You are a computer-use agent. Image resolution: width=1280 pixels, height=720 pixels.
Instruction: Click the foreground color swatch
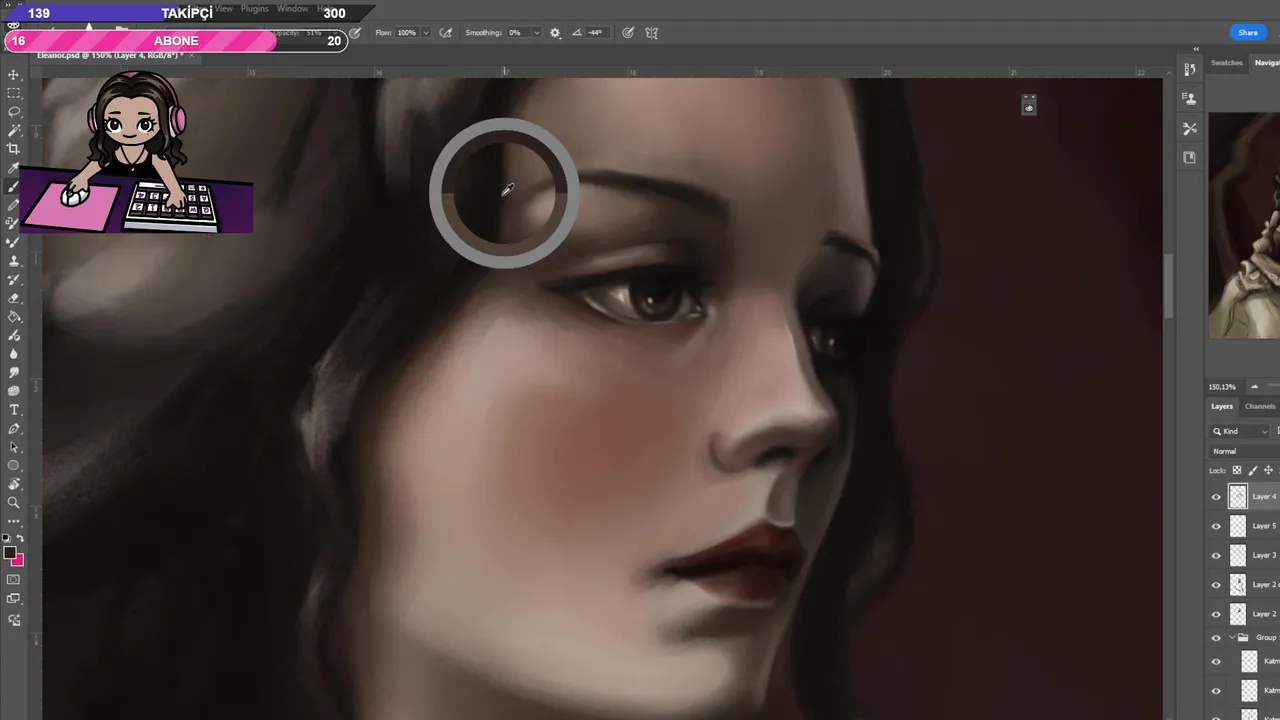(x=9, y=552)
